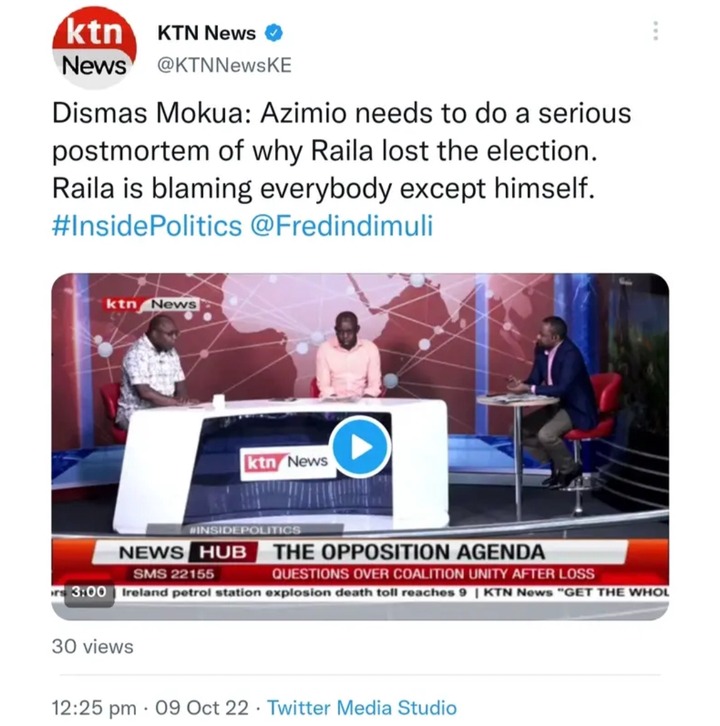Click the 3:00 video duration badge
This screenshot has height=726, width=720.
coord(88,592)
